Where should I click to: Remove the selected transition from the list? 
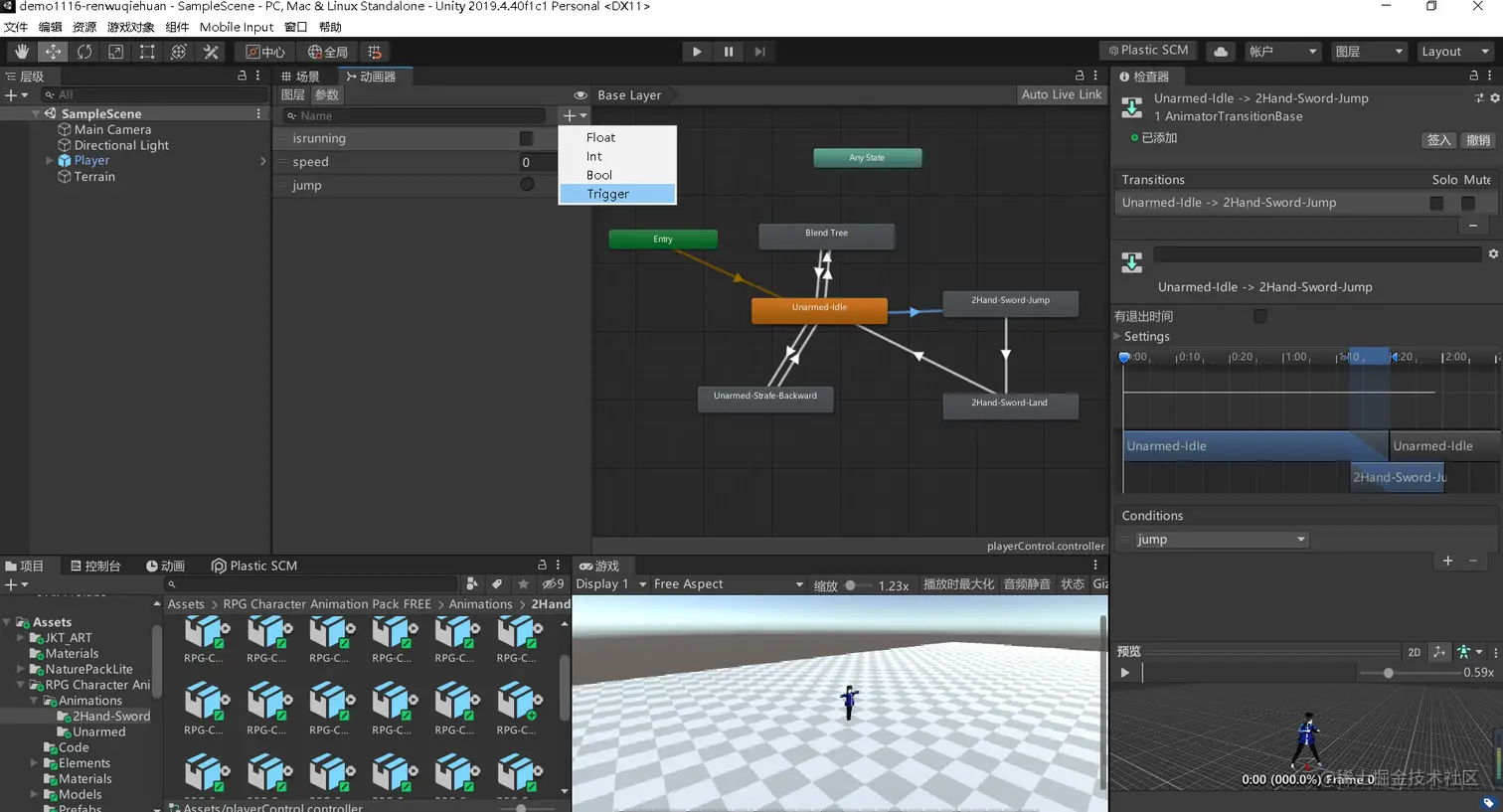1473,227
